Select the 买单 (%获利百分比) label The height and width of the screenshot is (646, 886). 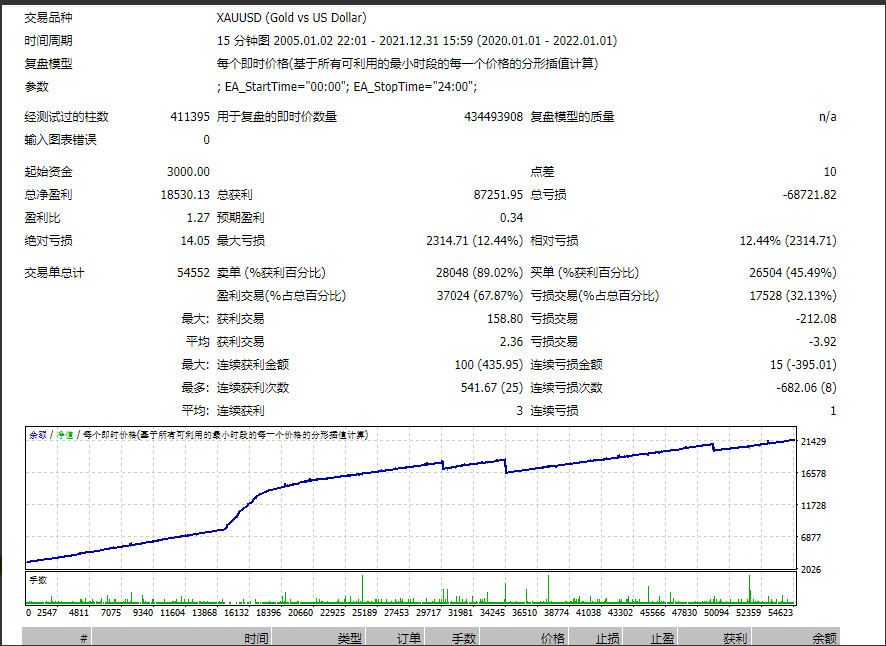click(584, 272)
